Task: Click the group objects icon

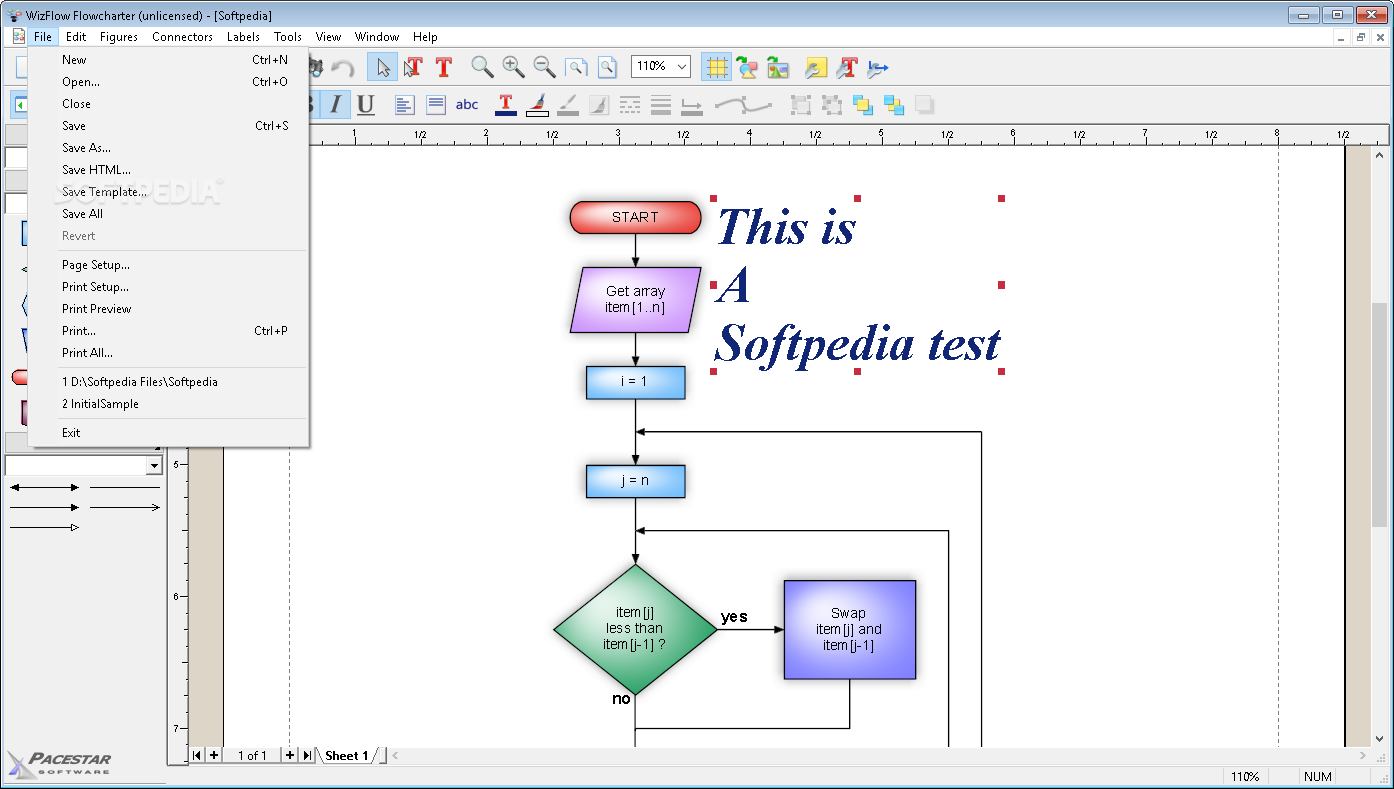Action: (801, 104)
